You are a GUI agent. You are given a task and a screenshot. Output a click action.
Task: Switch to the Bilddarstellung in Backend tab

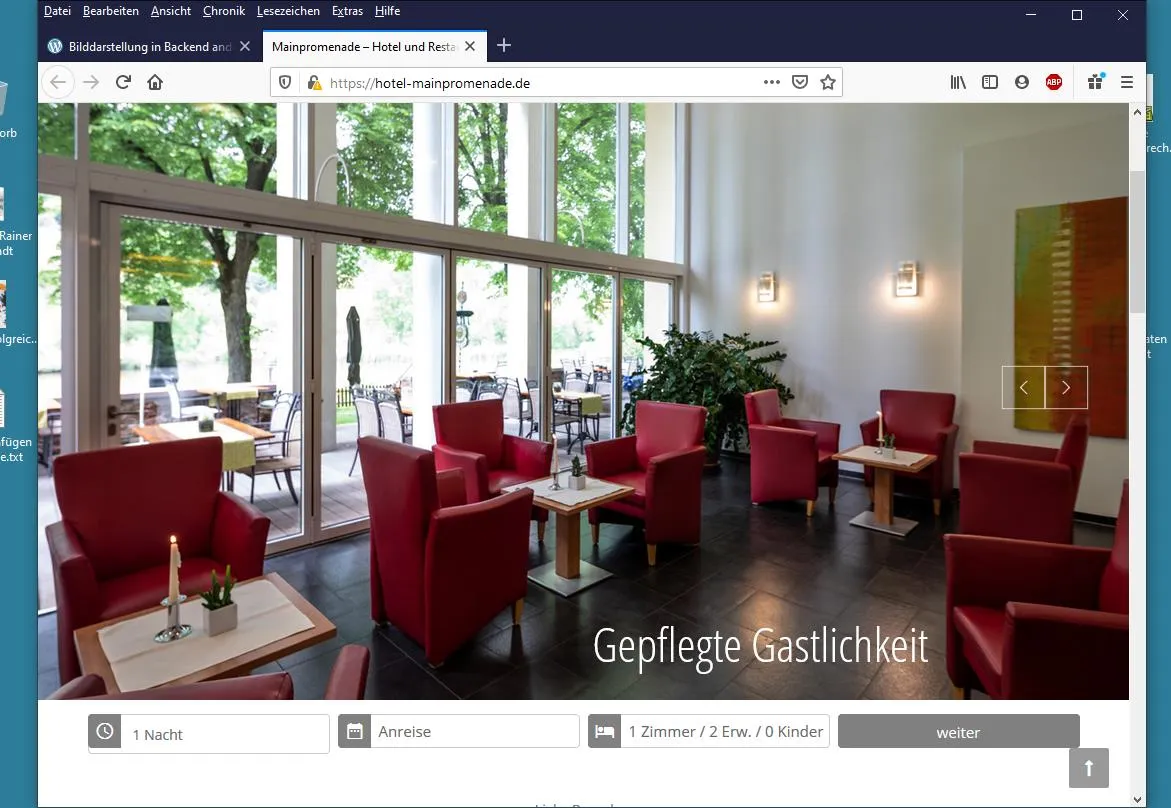[149, 46]
